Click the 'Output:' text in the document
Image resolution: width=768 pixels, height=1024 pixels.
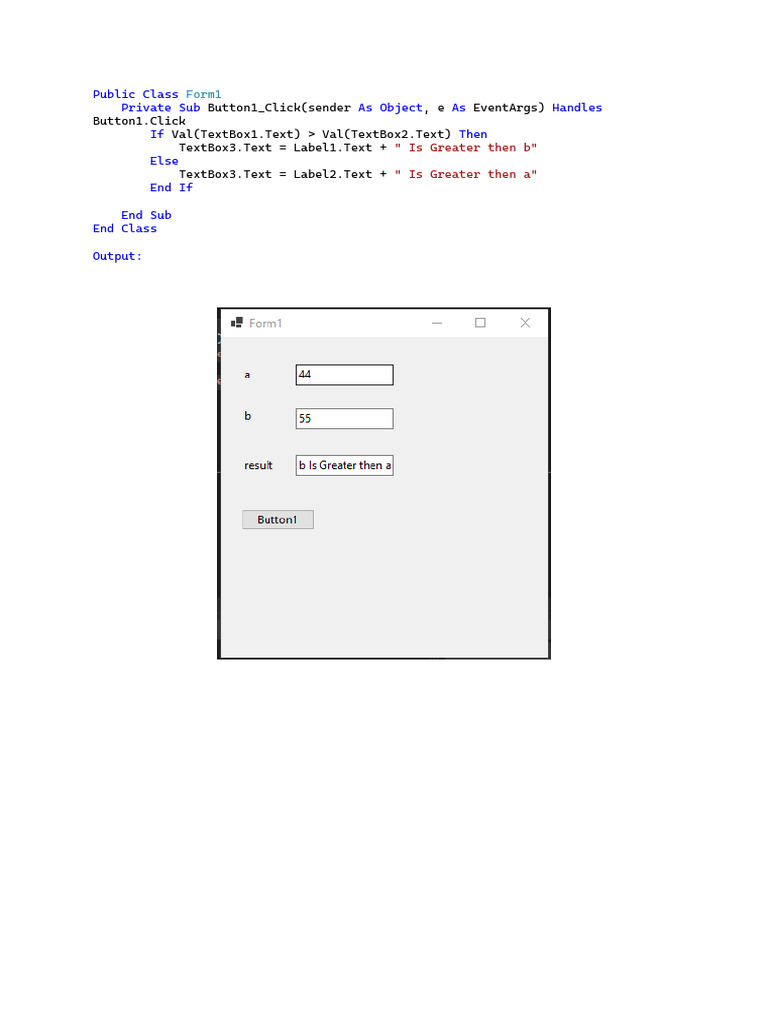point(118,256)
